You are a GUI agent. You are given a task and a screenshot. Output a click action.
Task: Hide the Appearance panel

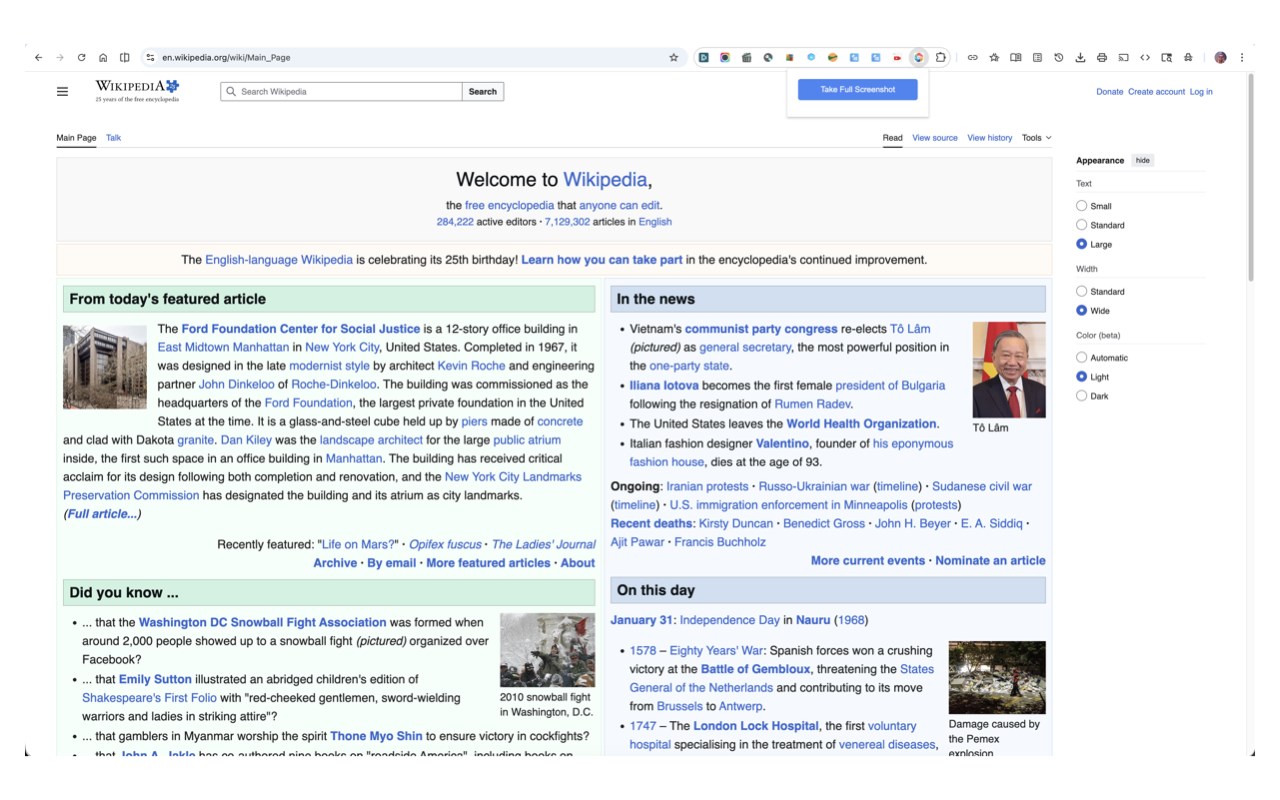(1142, 160)
